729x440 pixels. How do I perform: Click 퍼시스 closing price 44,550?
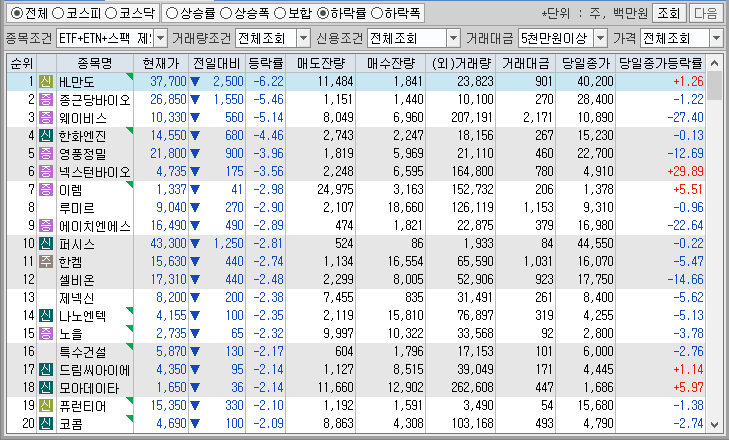(x=596, y=243)
